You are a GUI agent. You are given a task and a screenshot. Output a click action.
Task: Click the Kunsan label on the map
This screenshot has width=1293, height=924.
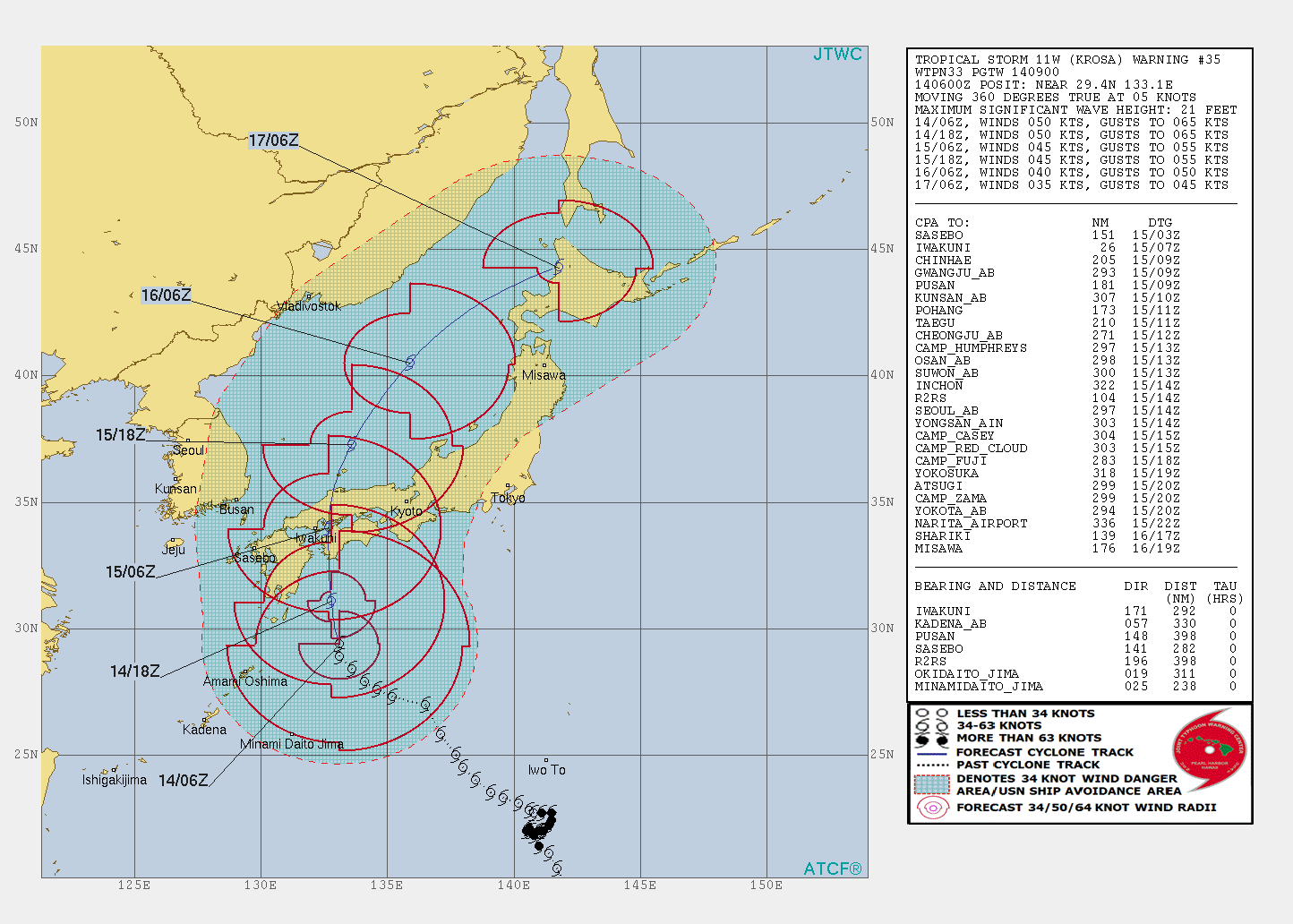(176, 489)
